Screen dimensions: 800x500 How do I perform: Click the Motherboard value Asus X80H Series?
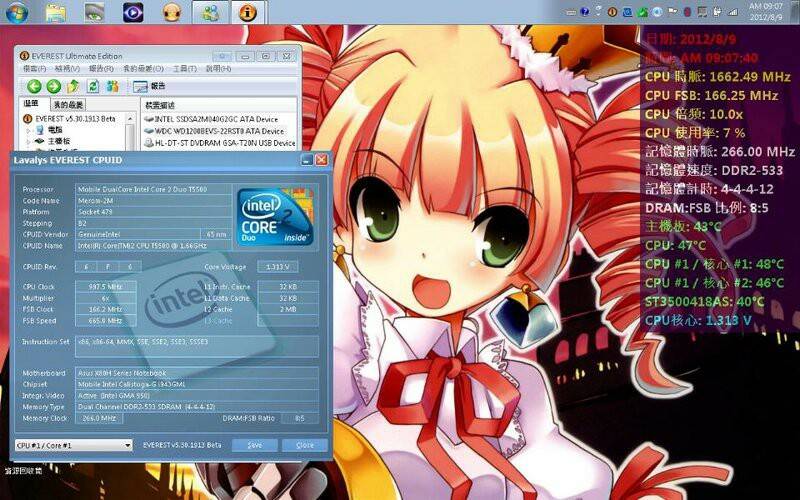(197, 373)
